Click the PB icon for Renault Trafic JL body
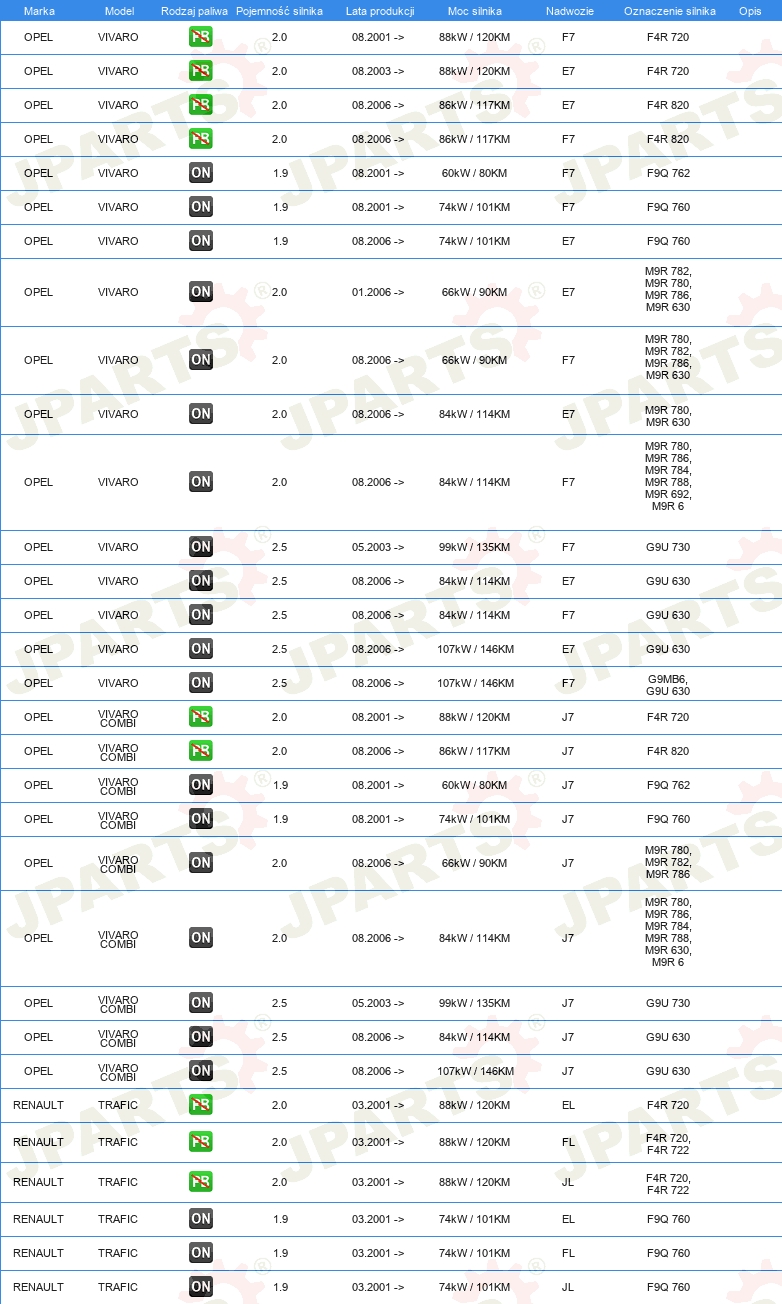 click(201, 1182)
